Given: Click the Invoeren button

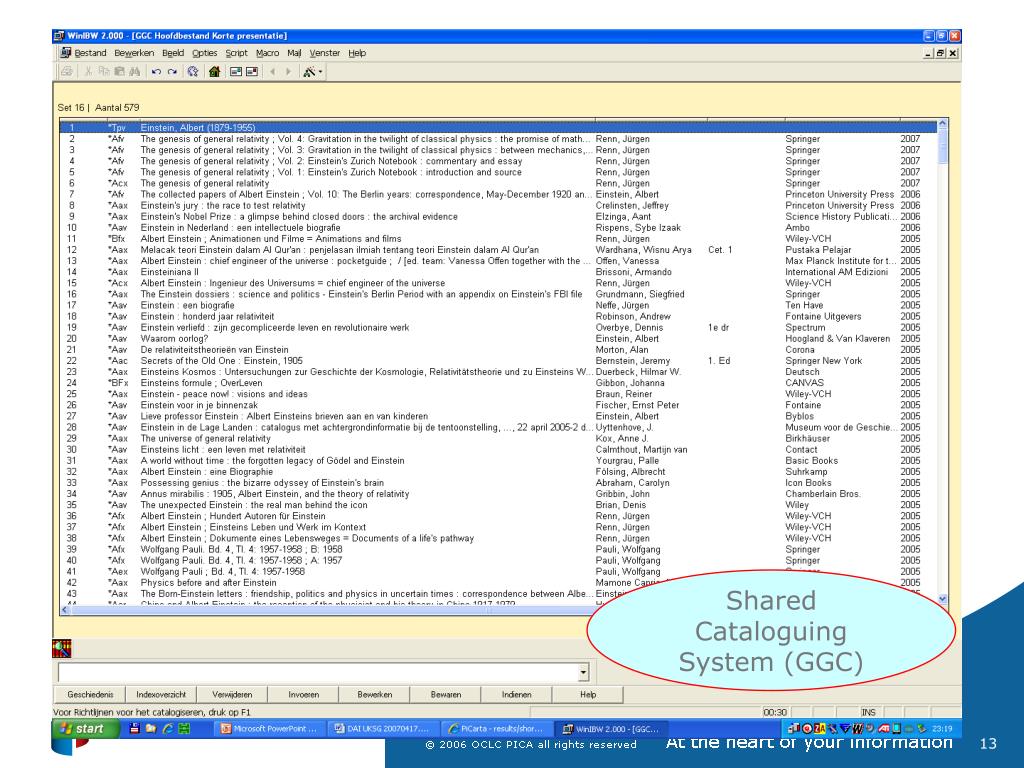Looking at the screenshot, I should coord(304,695).
